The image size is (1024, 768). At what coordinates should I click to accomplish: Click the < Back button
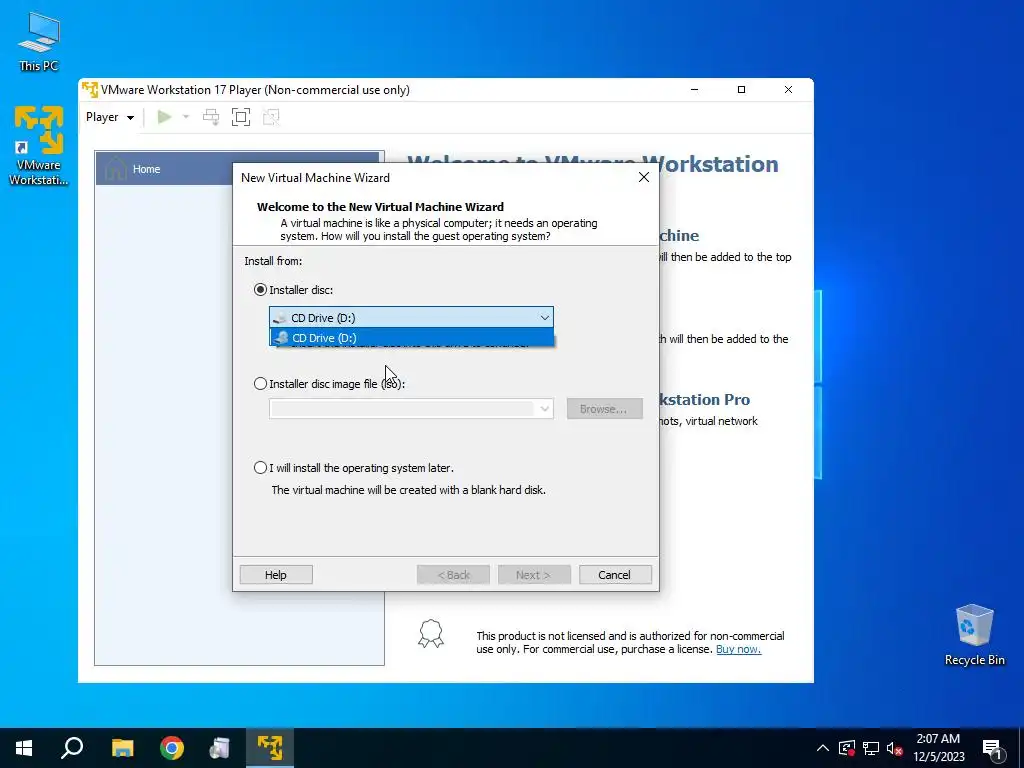pyautogui.click(x=453, y=575)
